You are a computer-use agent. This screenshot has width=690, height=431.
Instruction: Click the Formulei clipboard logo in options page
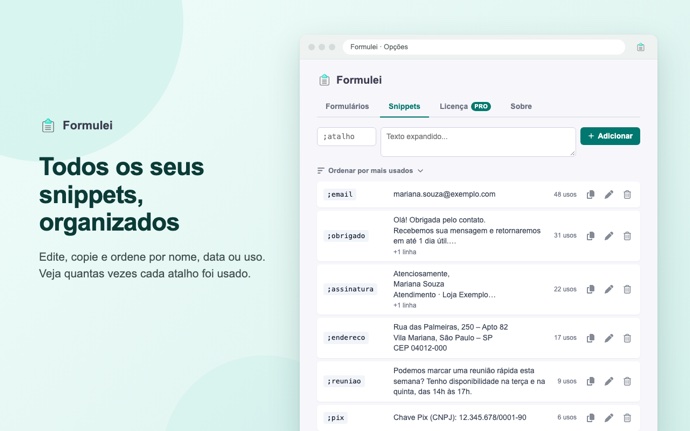(324, 80)
